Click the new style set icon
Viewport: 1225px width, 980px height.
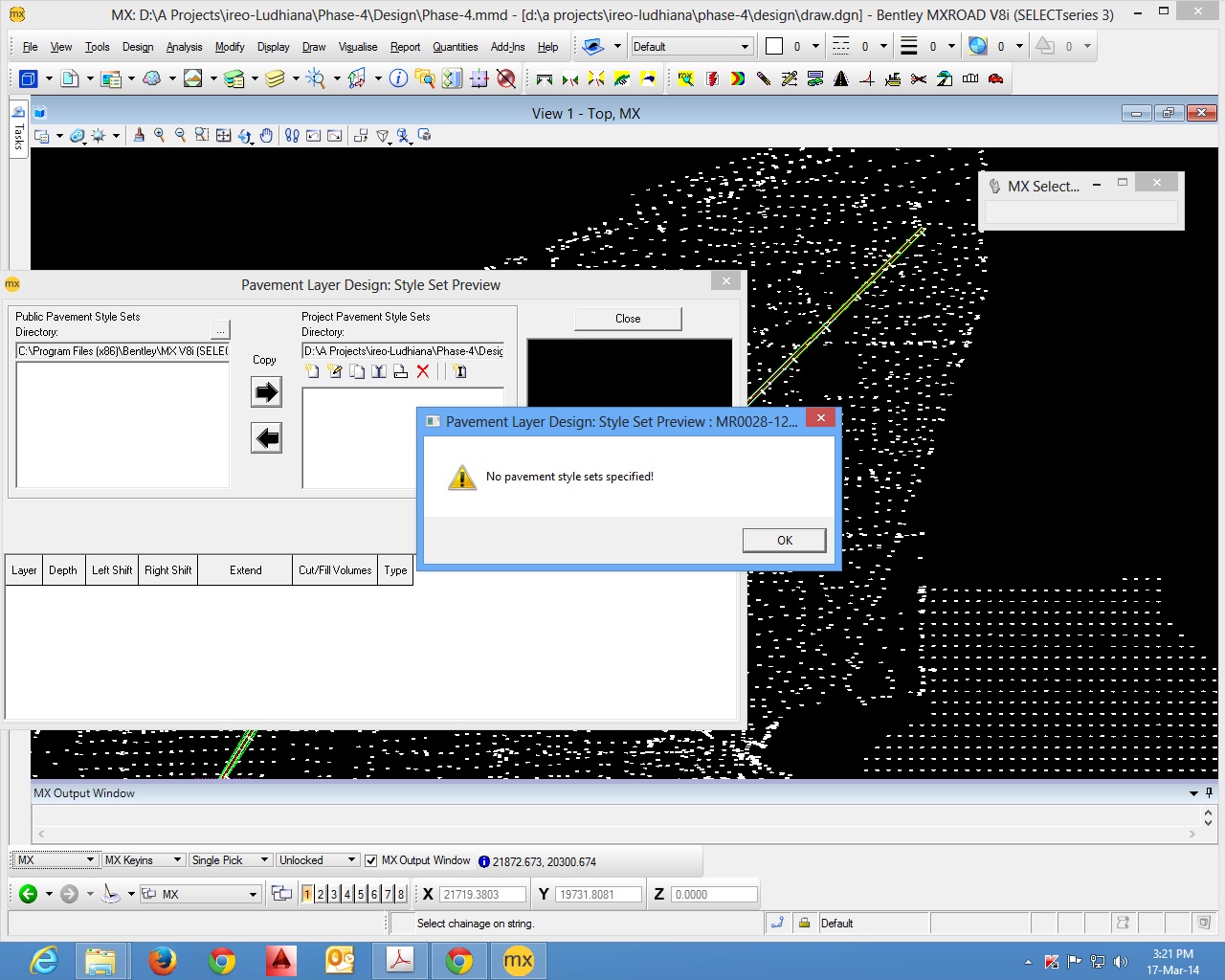point(312,371)
